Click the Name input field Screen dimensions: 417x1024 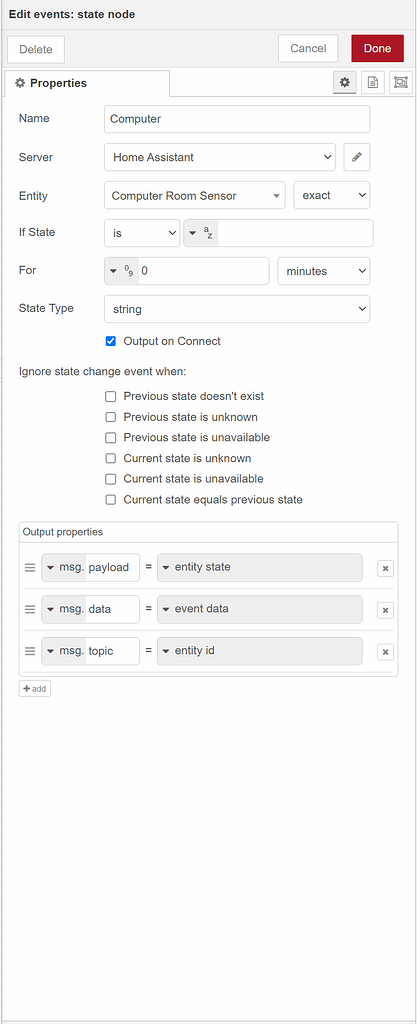[237, 119]
